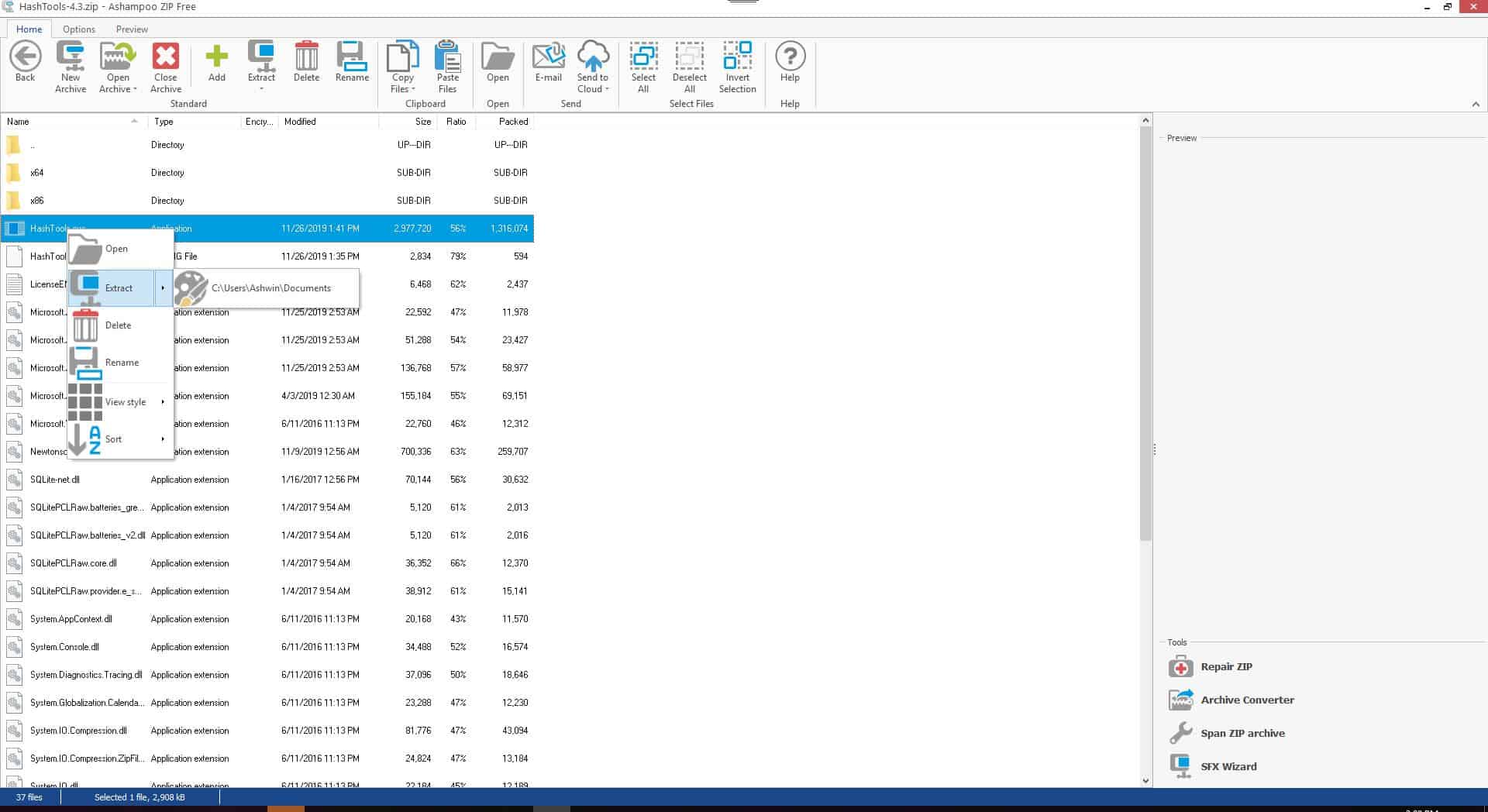Sort by the Size column header

pyautogui.click(x=408, y=122)
